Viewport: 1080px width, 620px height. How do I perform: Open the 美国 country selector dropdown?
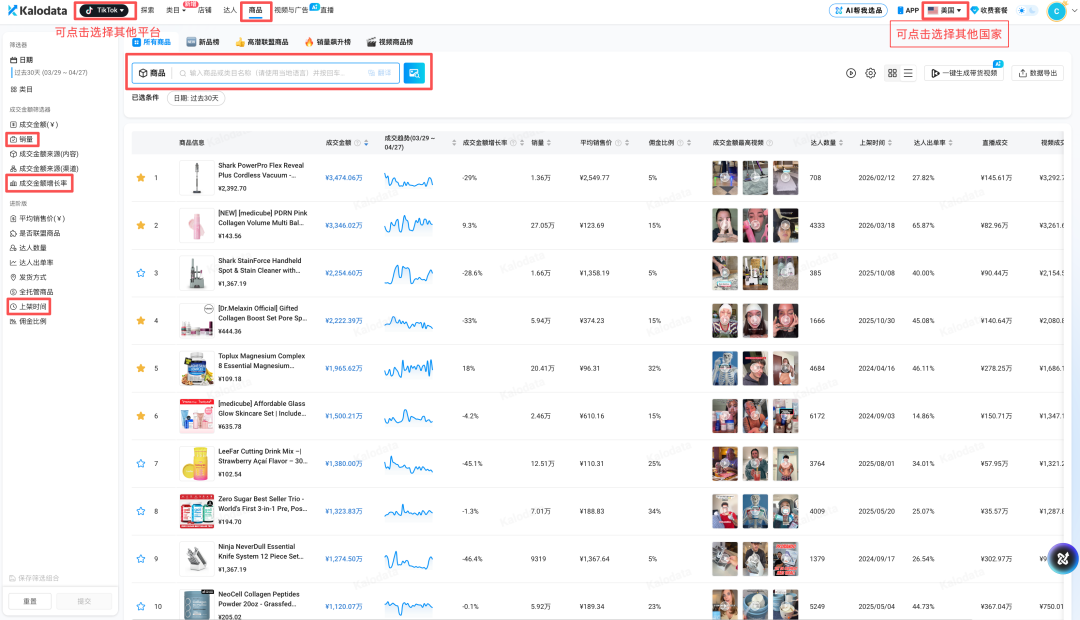944,10
